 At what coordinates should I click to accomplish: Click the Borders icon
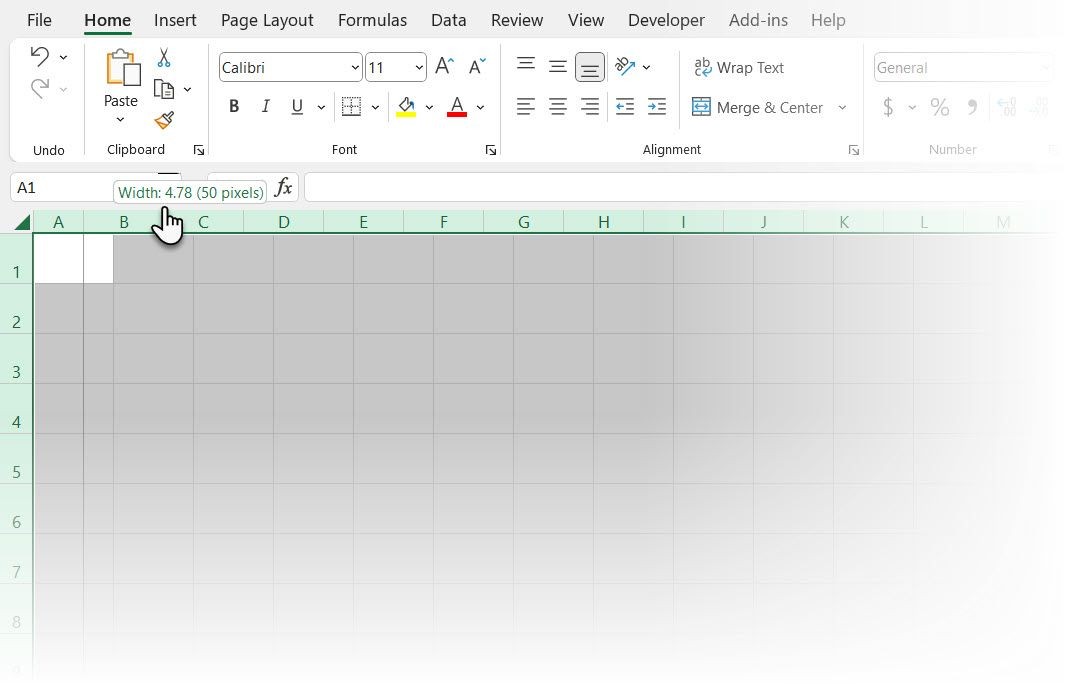pos(351,107)
